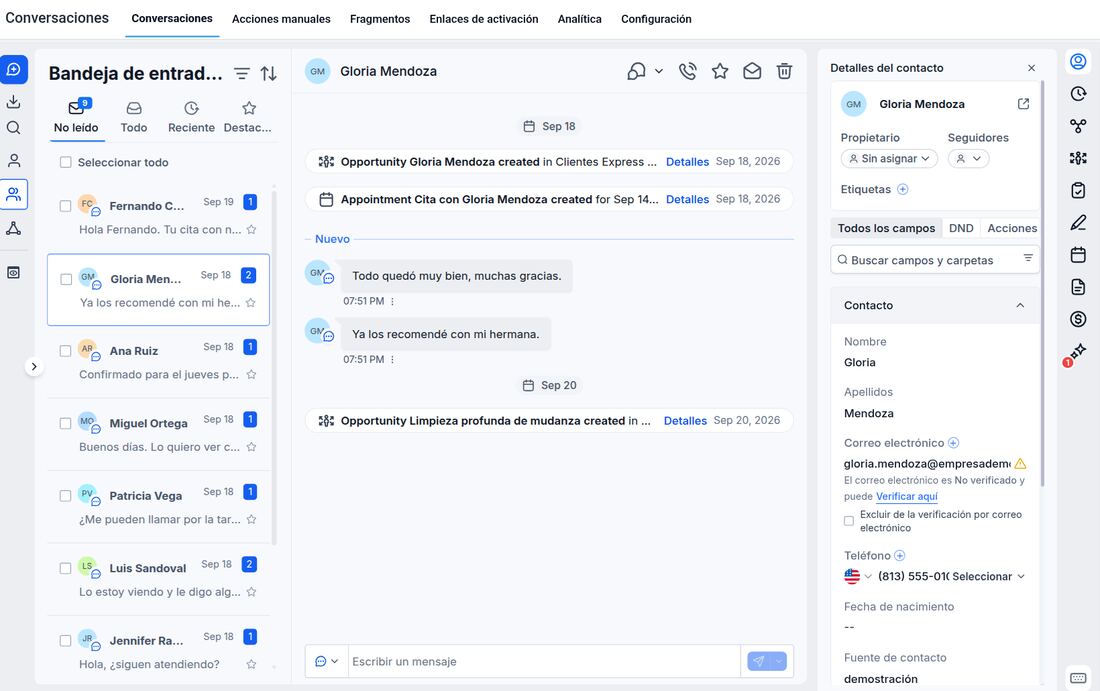Switch to Acciones manuales tab

coord(281,19)
